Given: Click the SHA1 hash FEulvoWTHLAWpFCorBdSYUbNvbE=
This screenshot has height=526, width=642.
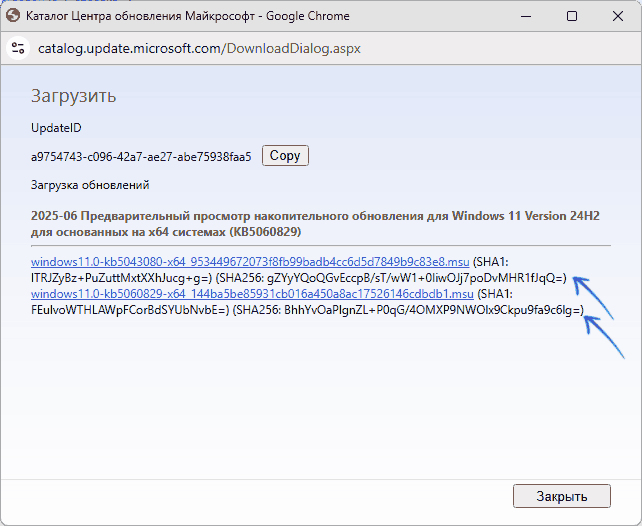Looking at the screenshot, I should click(x=130, y=310).
